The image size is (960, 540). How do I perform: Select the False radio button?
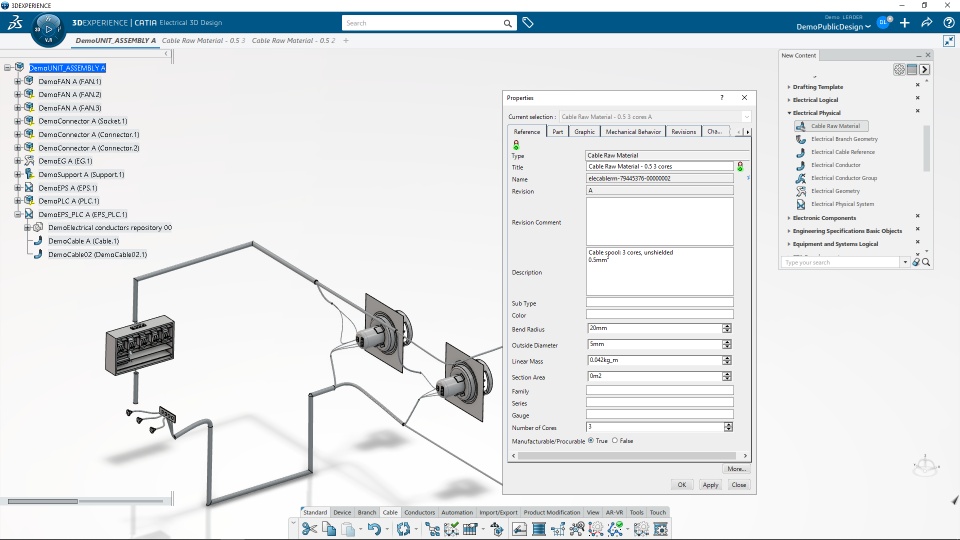[615, 440]
